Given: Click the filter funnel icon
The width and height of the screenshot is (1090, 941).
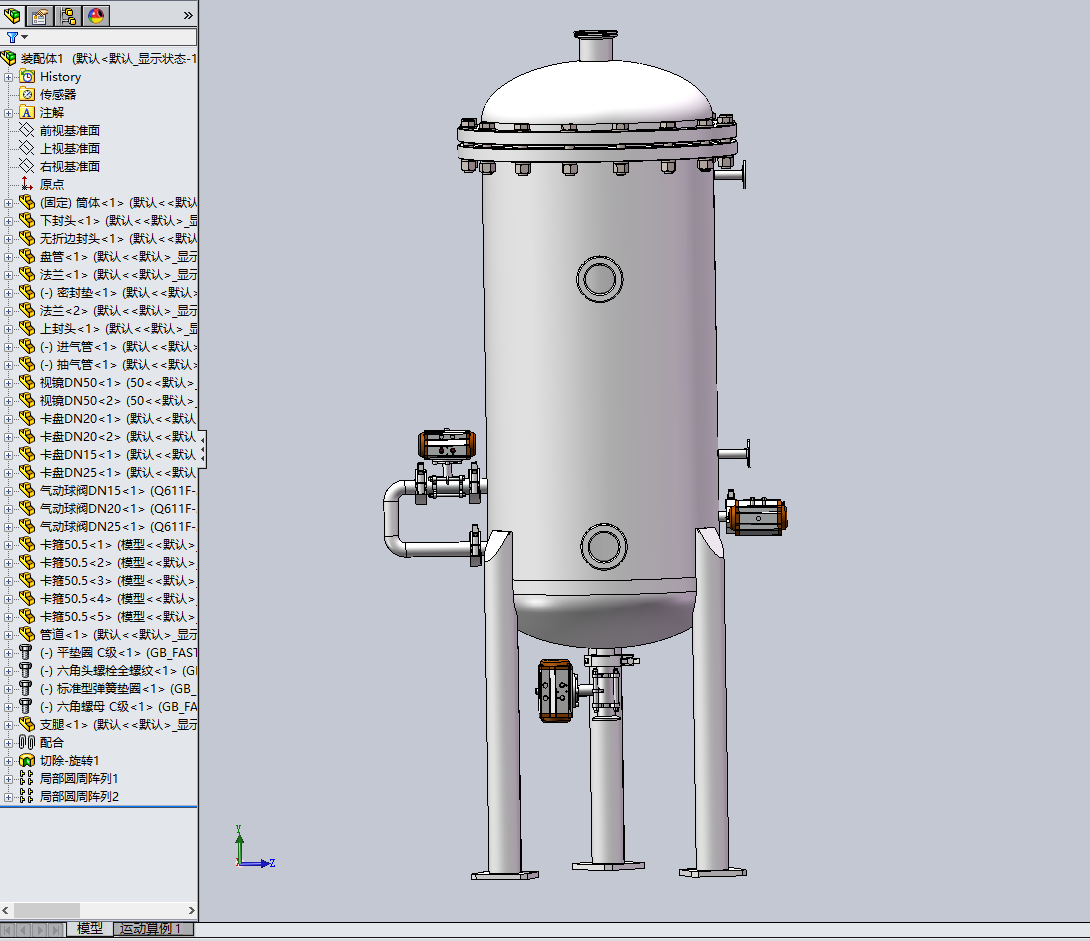Looking at the screenshot, I should 12,37.
